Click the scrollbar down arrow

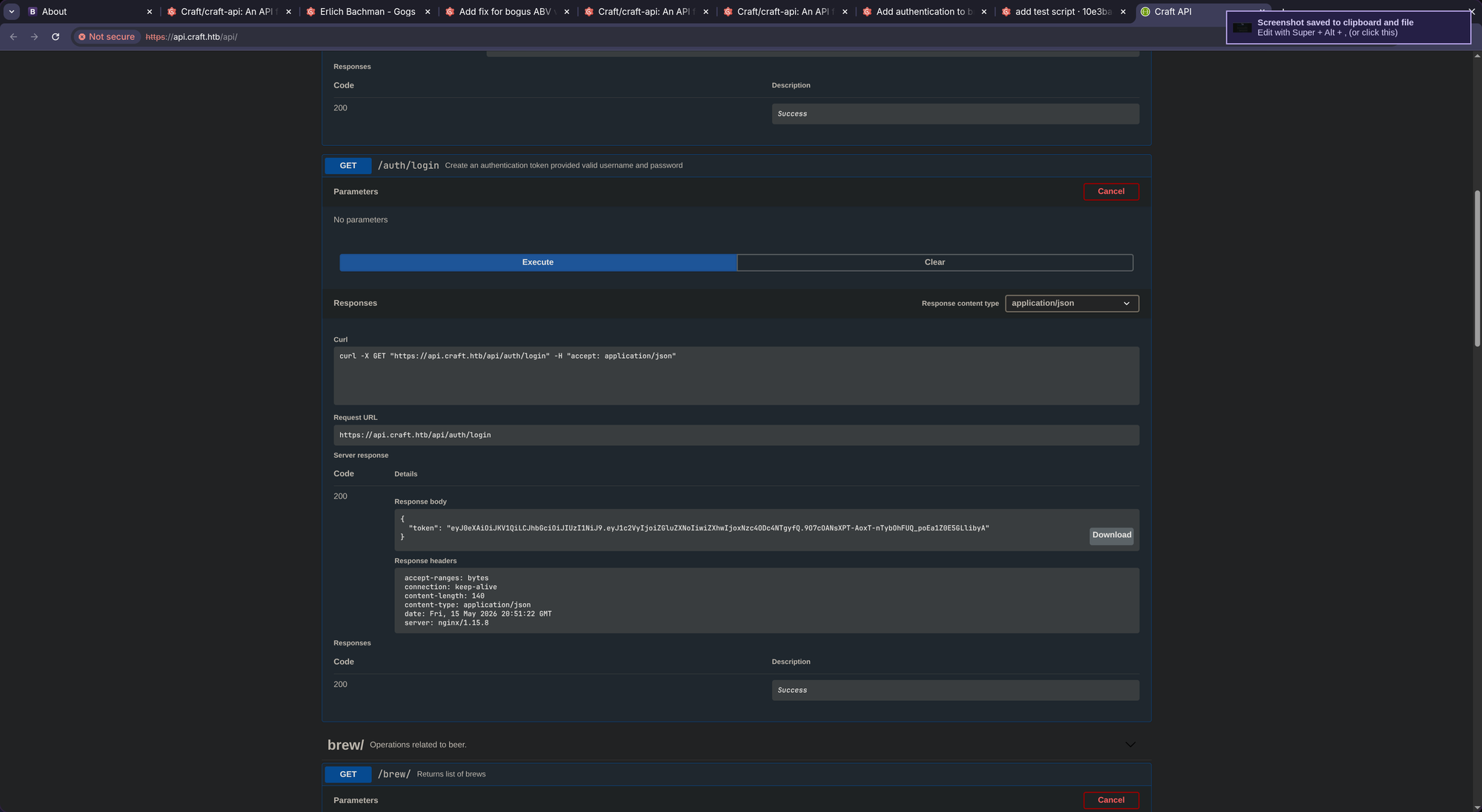coord(1477,807)
